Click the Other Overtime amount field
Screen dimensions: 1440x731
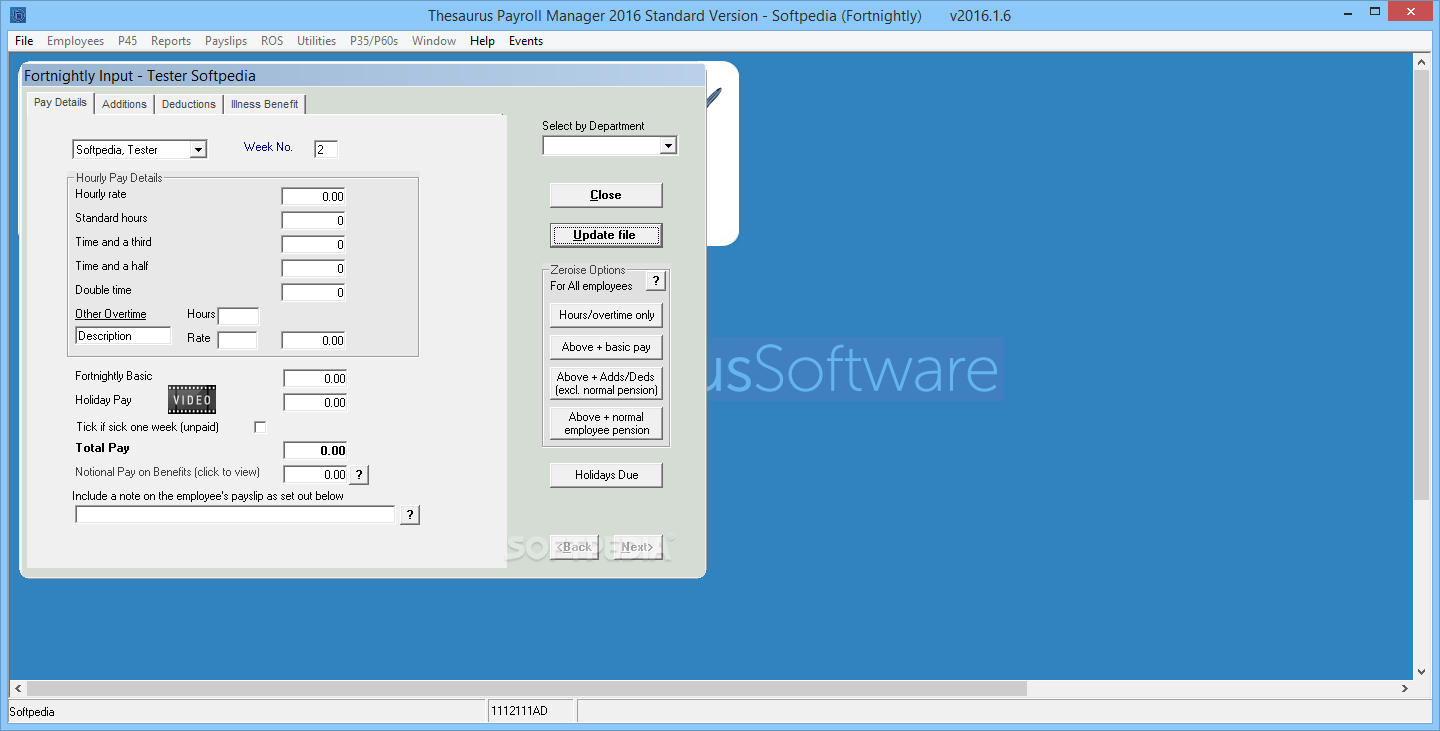[x=313, y=341]
